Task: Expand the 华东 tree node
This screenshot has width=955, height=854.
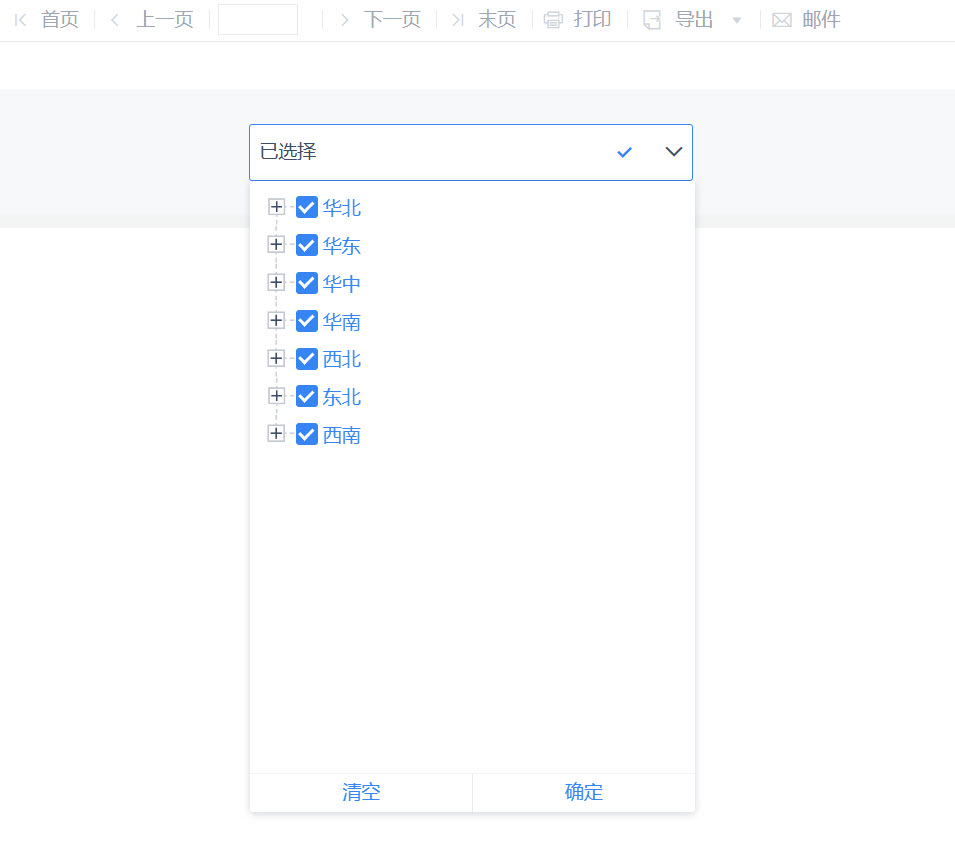Action: click(277, 245)
